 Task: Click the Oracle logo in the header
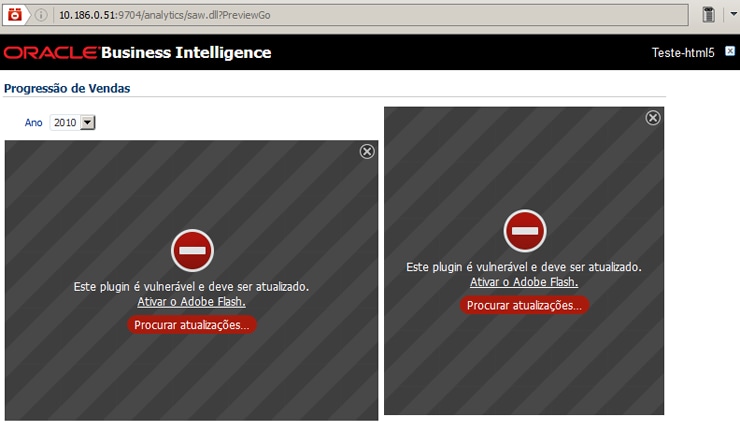point(51,52)
